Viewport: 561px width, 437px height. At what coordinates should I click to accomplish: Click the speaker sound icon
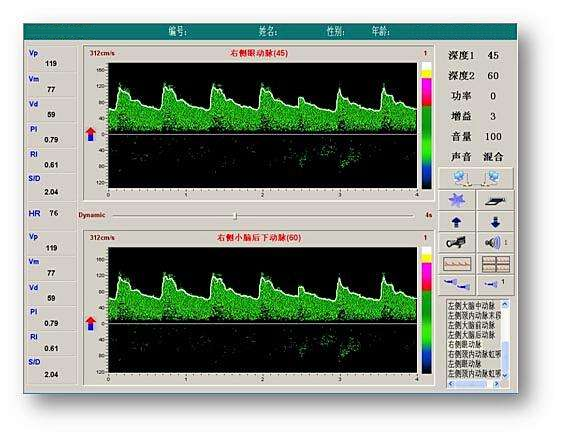496,243
